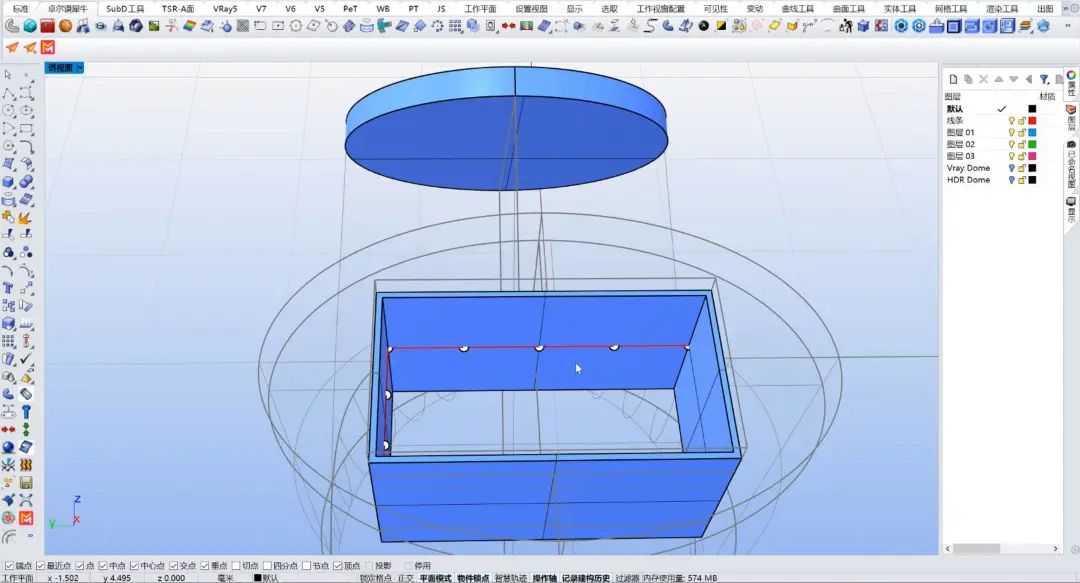1080x583 pixels.
Task: Open the 透视图 viewport dropdown arrow
Action: (x=80, y=68)
